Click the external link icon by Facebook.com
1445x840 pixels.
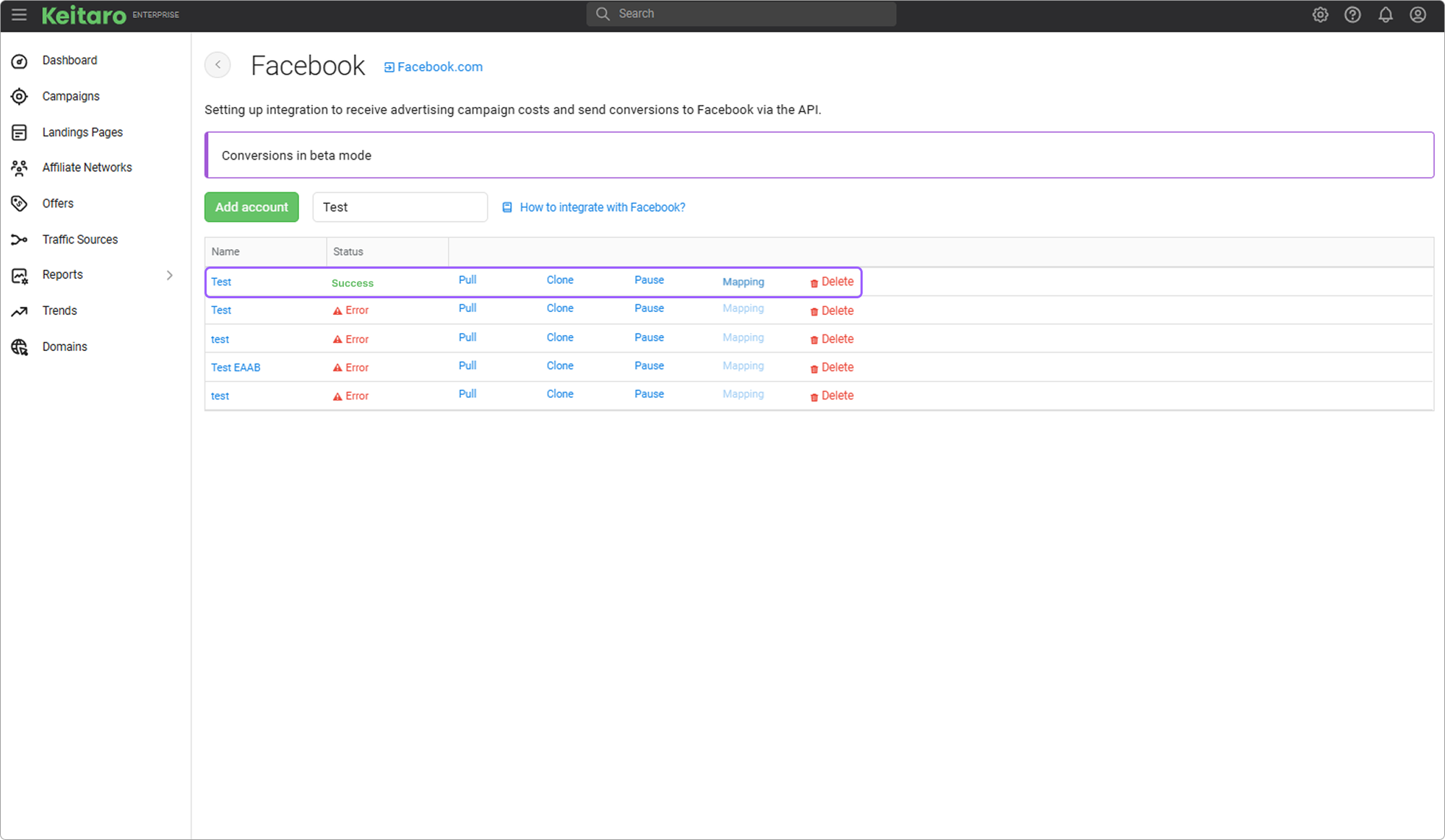coord(389,67)
